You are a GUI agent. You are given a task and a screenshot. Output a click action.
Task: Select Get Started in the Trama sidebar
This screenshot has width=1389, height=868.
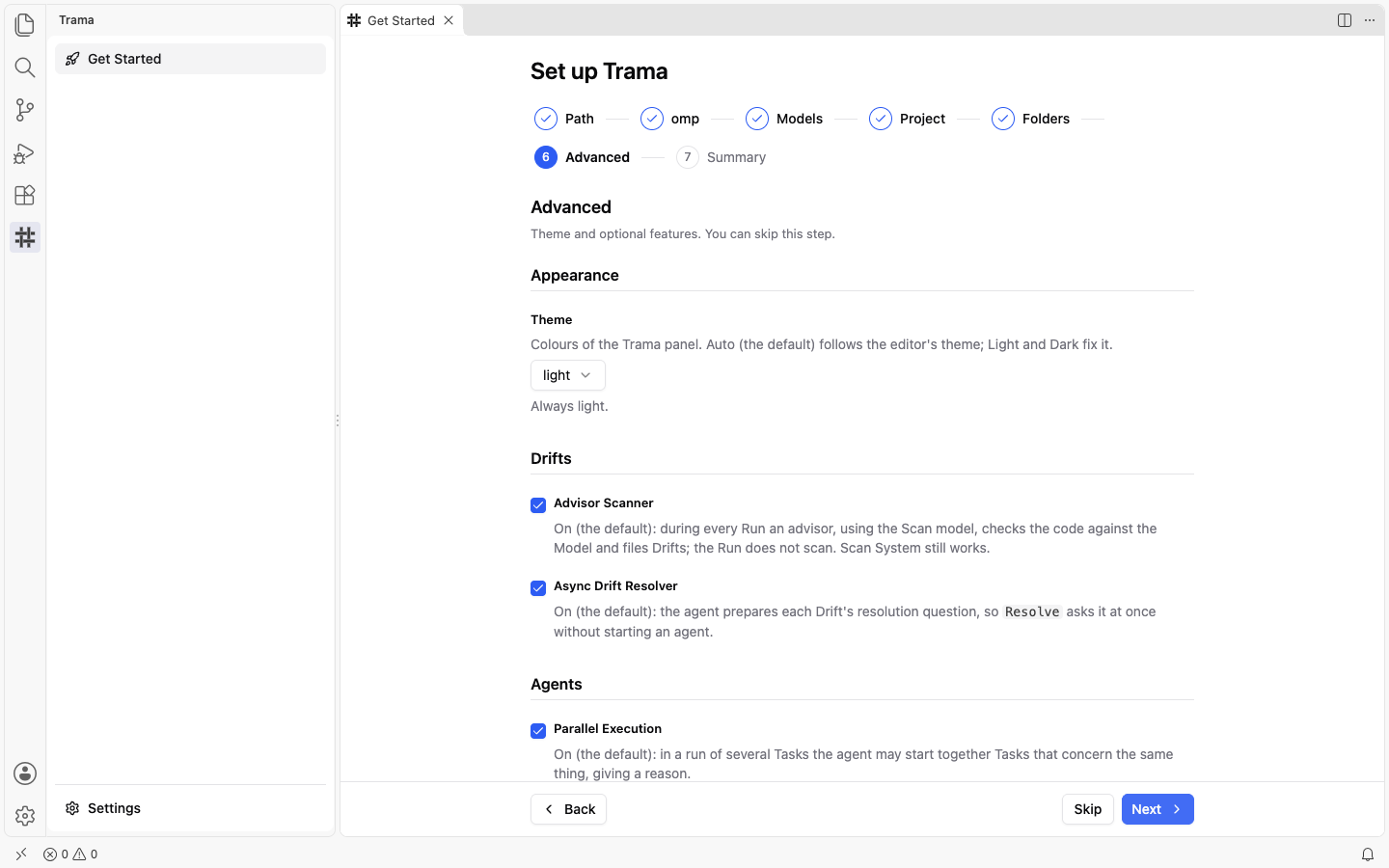coord(190,59)
